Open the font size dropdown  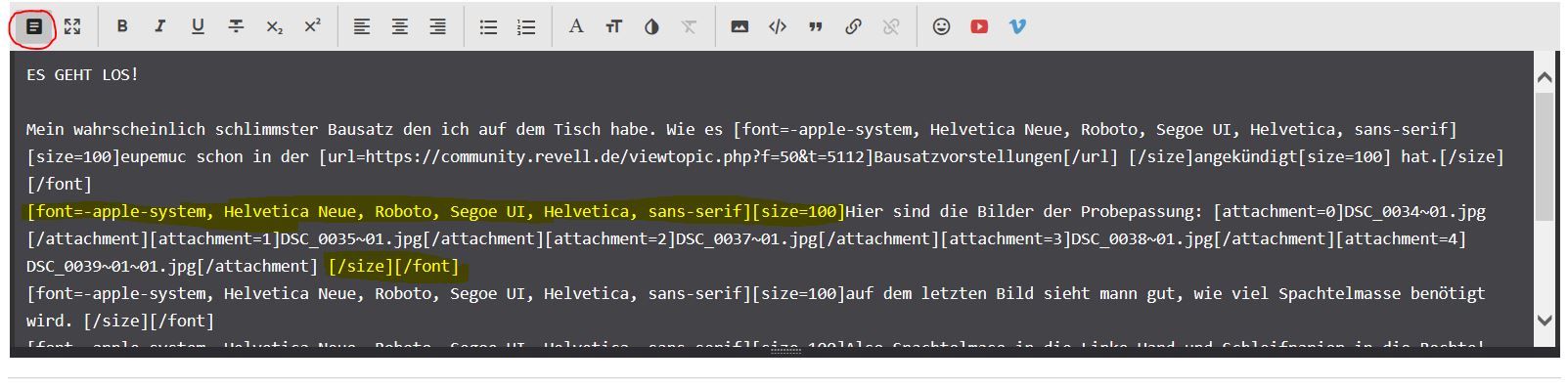pos(613,26)
